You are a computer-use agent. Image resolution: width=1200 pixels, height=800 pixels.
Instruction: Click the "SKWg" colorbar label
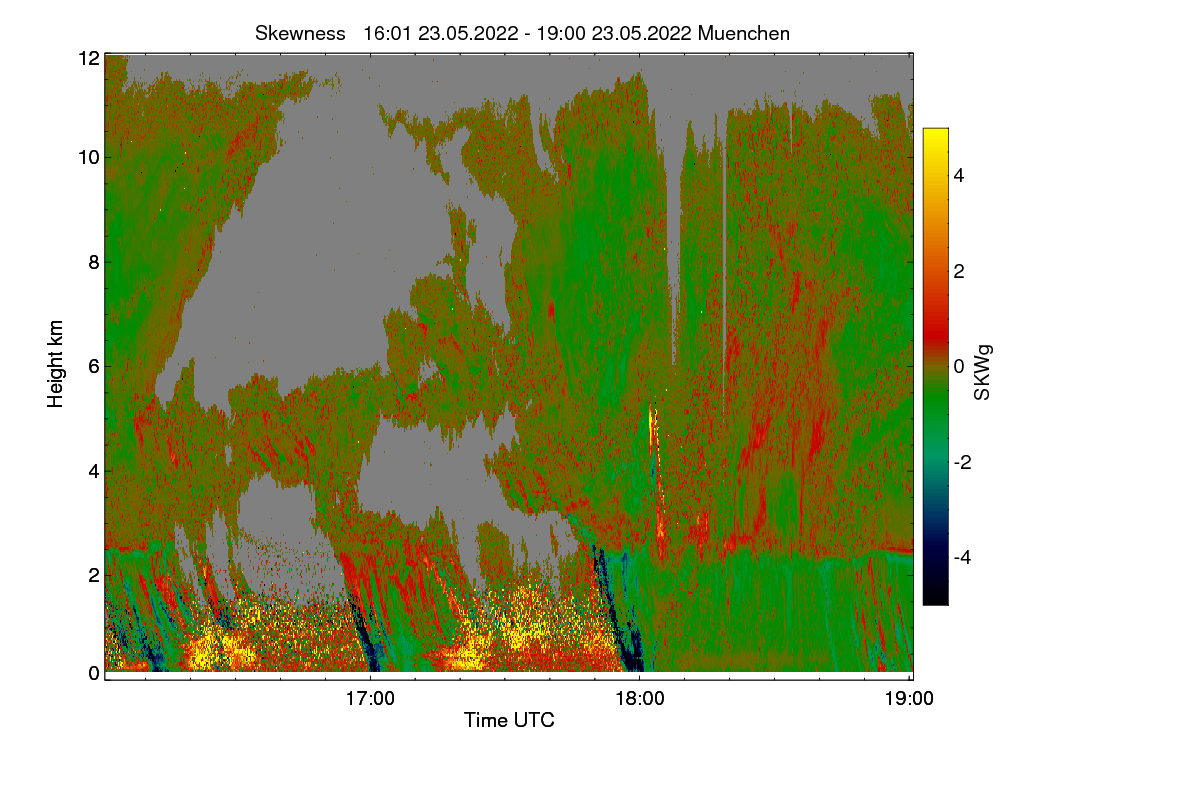(983, 373)
